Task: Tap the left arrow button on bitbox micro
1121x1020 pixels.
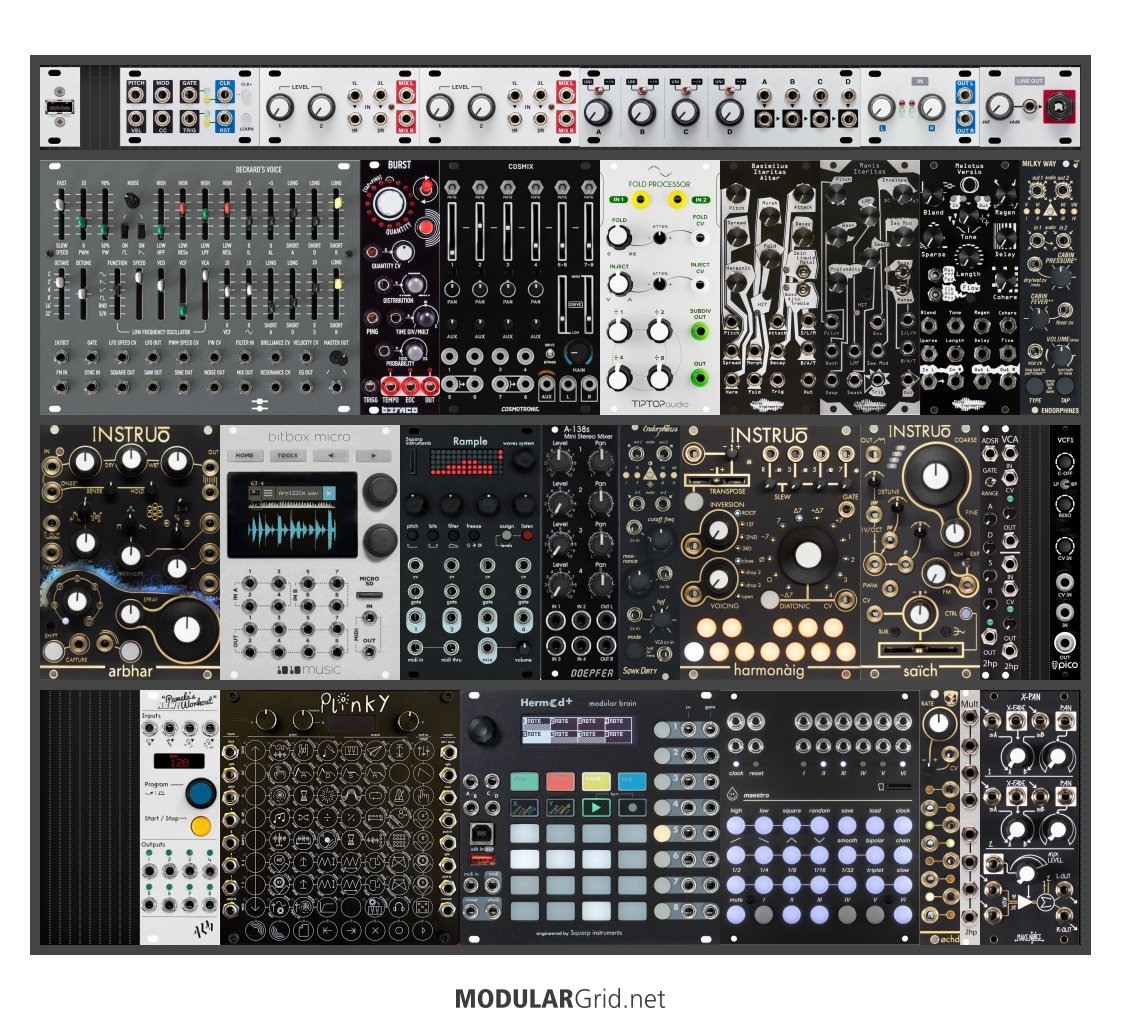Action: click(x=330, y=455)
